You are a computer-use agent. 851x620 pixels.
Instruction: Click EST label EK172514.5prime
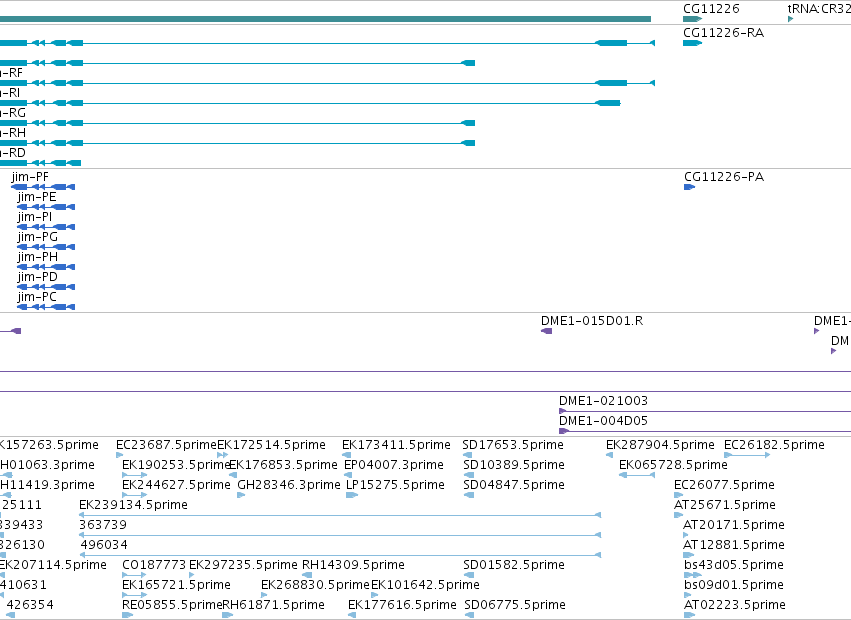pos(271,445)
